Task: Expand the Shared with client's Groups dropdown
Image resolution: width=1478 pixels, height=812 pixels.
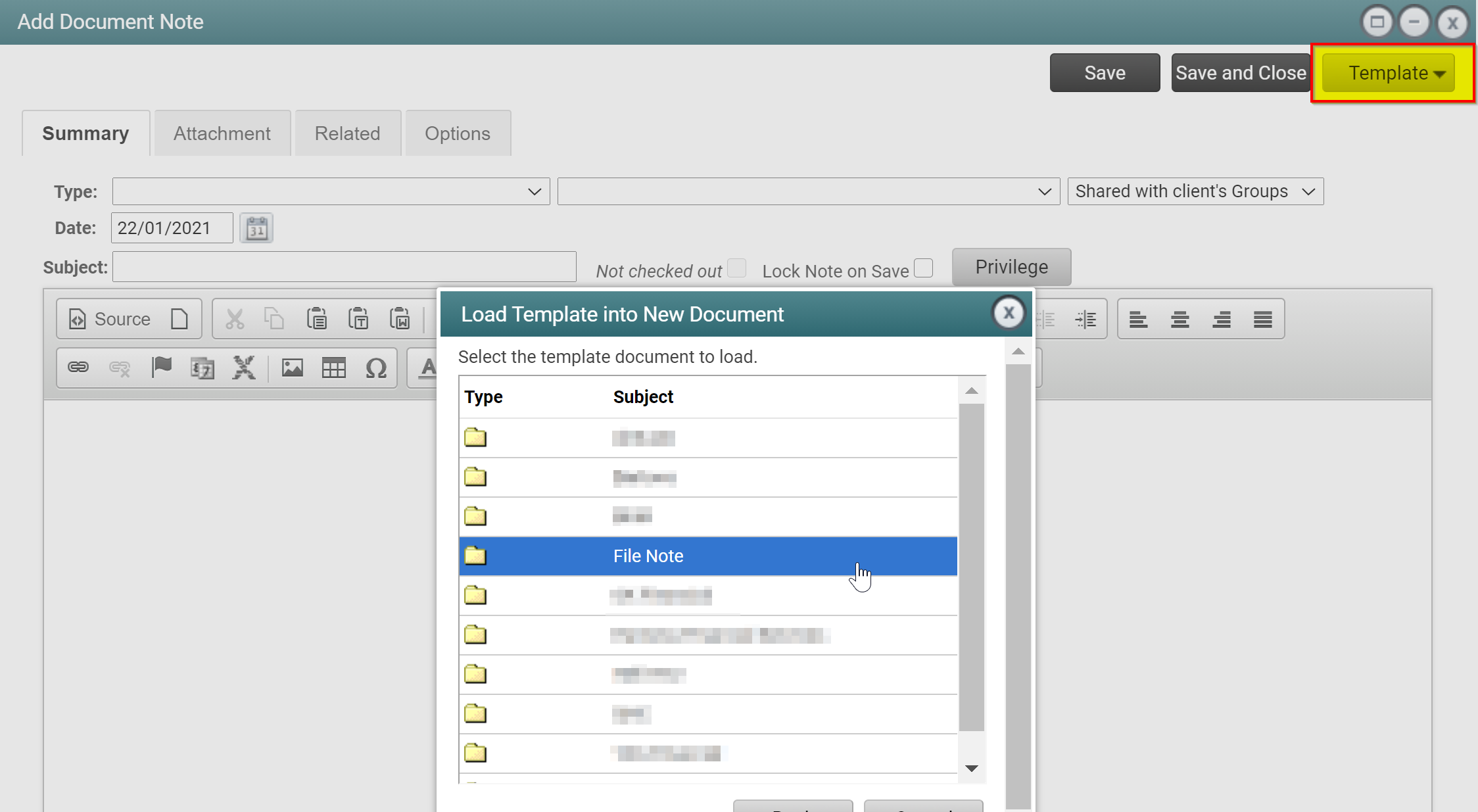Action: coord(1195,192)
